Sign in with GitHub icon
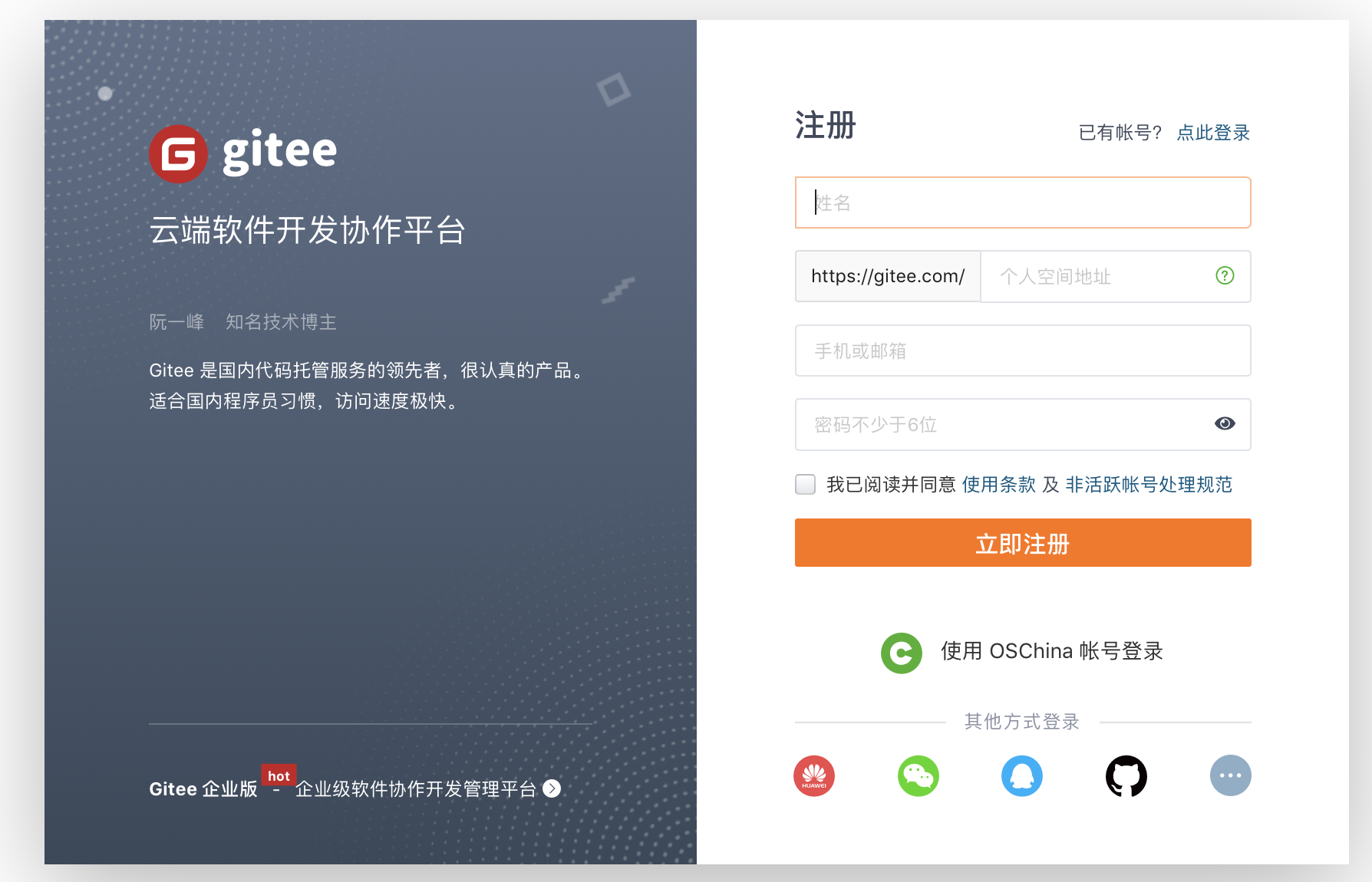 pos(1126,776)
